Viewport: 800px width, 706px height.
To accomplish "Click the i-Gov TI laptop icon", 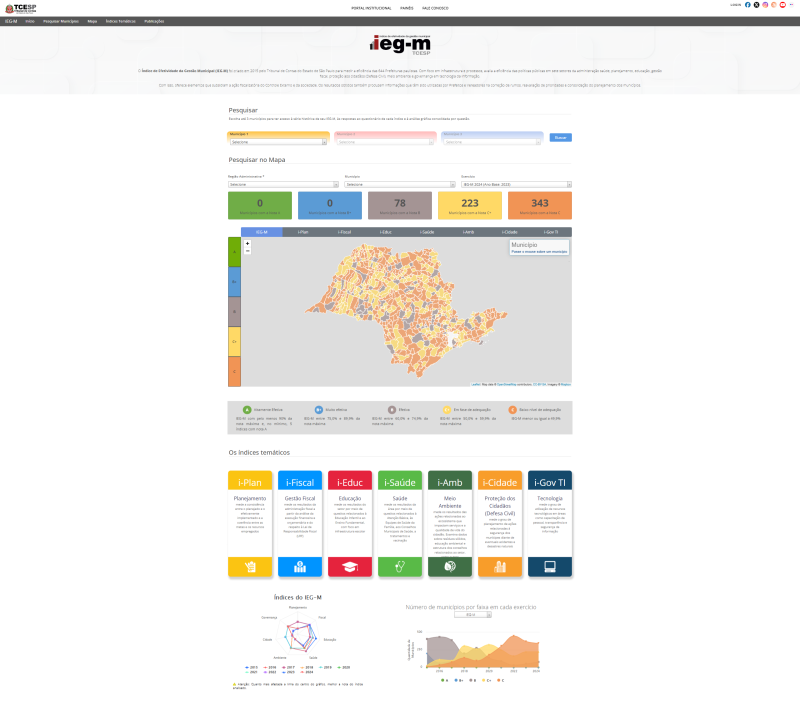I will pos(550,566).
